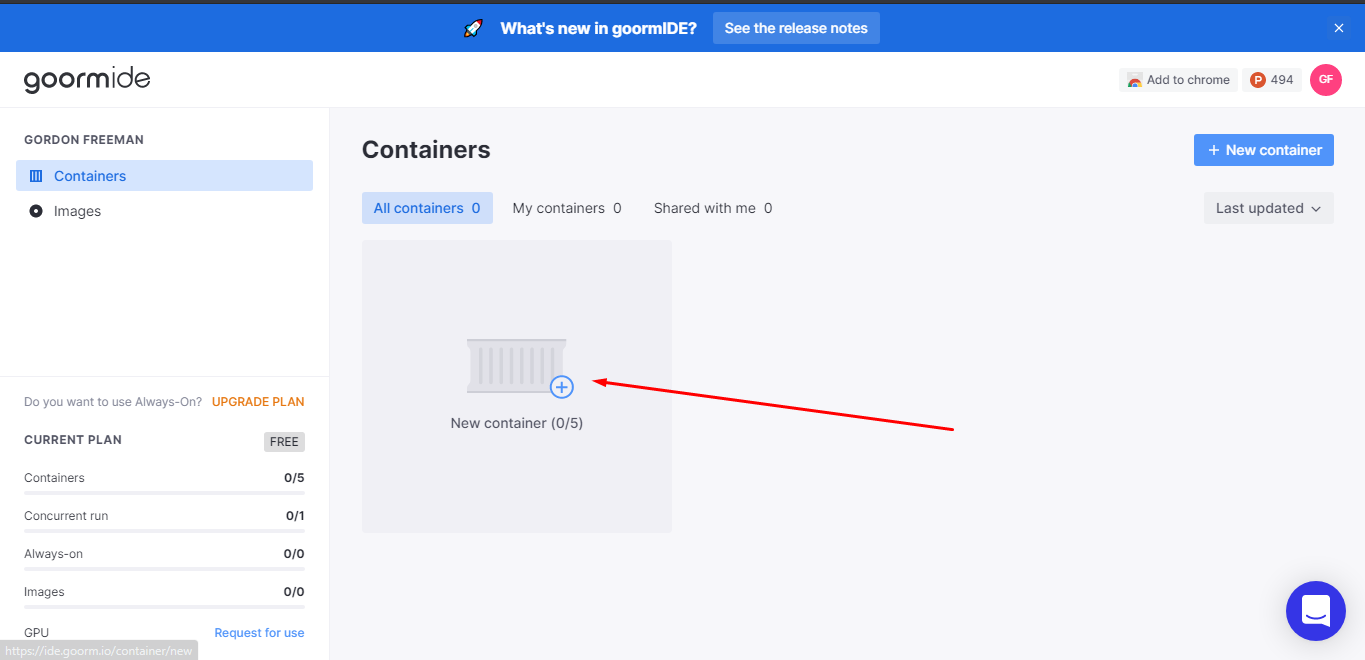1365x660 pixels.
Task: Click Request for use GPU link
Action: [259, 633]
